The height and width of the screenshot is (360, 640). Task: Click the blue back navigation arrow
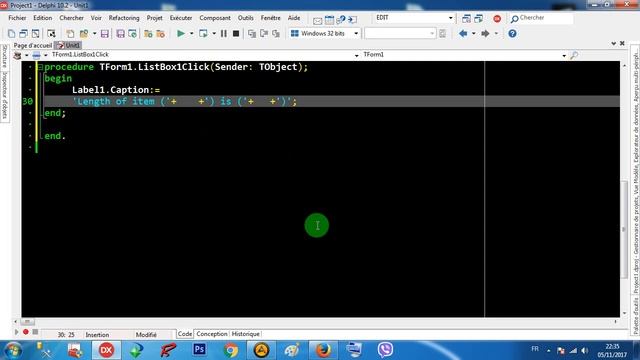pos(463,33)
